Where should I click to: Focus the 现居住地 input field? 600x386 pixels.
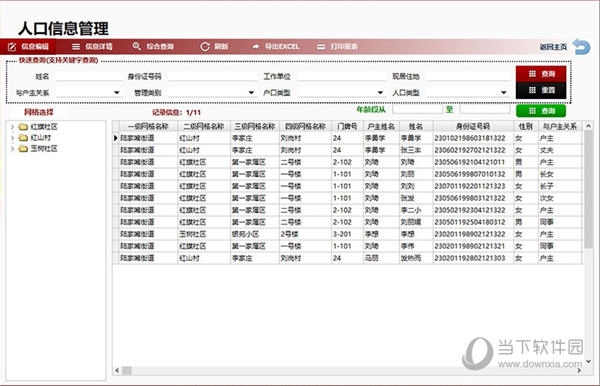[x=468, y=76]
